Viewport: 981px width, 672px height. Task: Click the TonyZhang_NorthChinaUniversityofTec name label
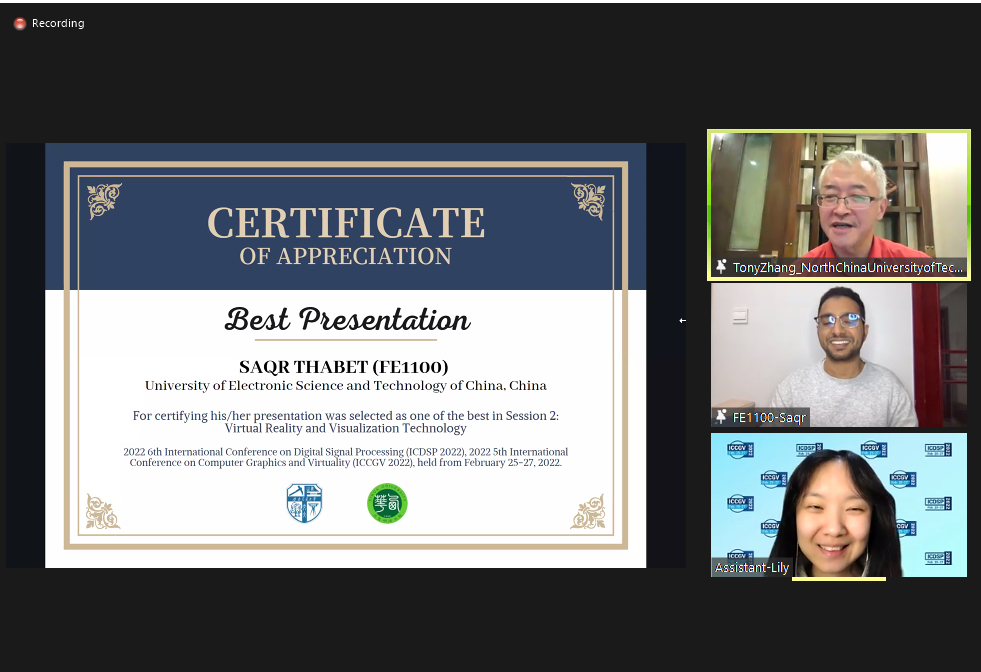[x=848, y=267]
